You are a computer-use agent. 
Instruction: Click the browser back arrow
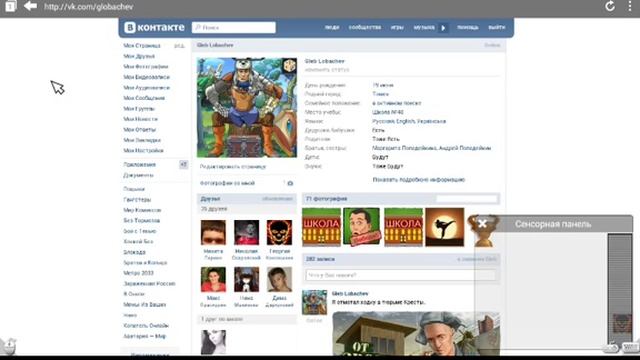point(30,6)
